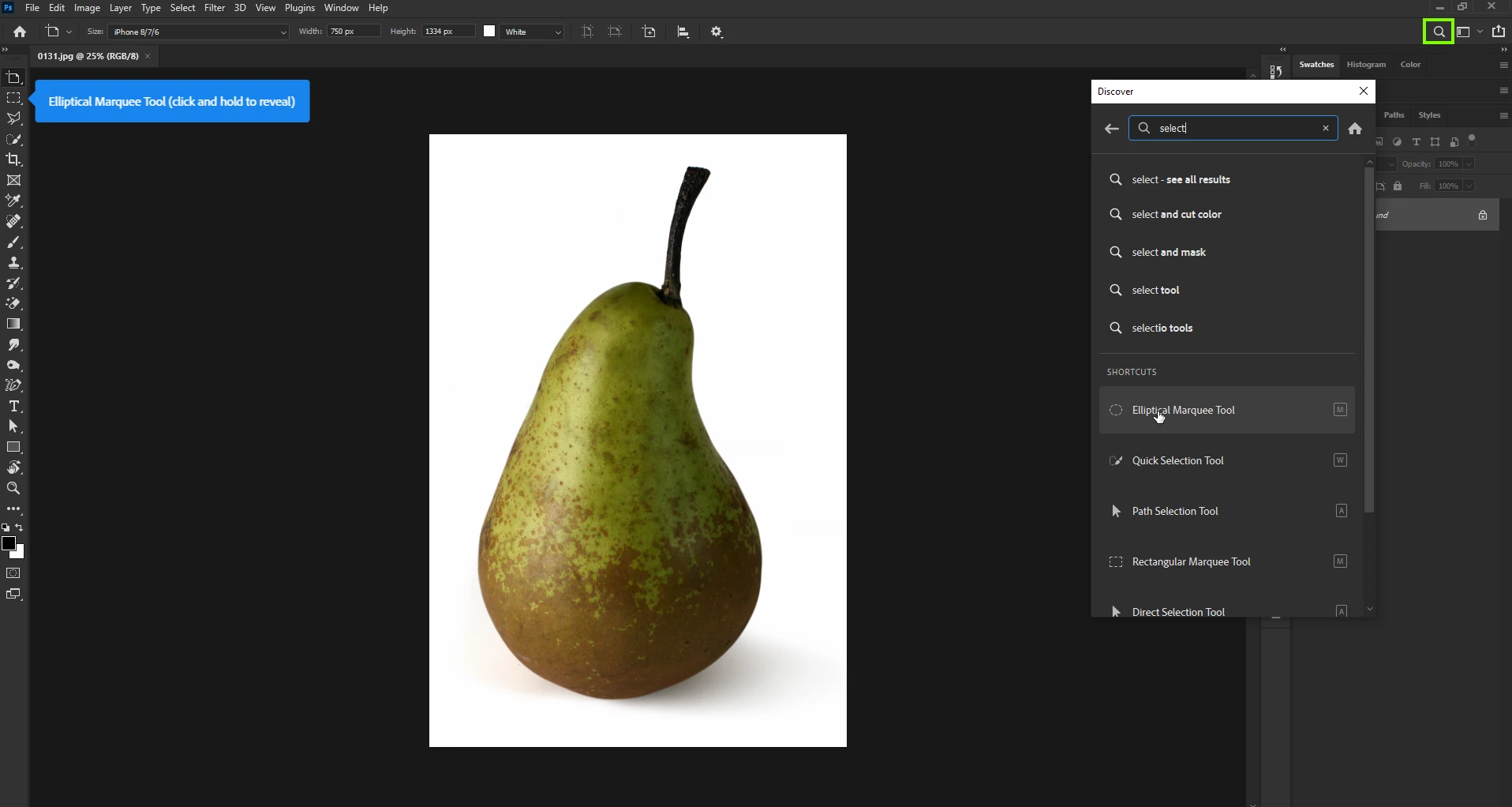Toggle the layer lock icon
Image resolution: width=1512 pixels, height=807 pixels.
1483,216
